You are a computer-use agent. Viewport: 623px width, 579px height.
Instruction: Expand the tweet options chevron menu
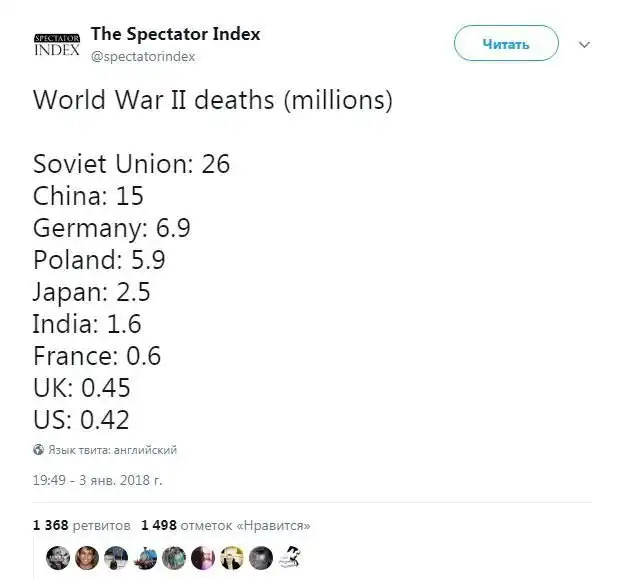[x=585, y=45]
